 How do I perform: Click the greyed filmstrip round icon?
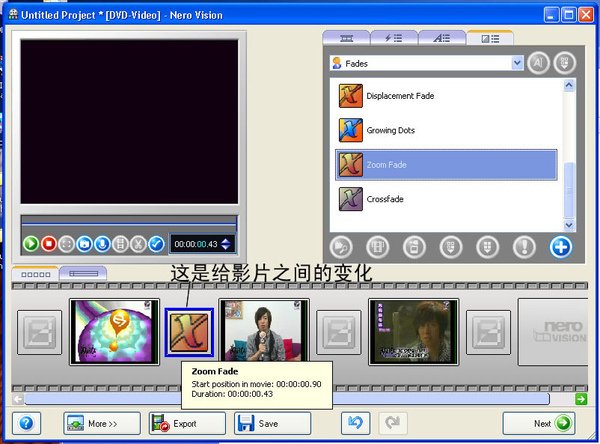pos(377,247)
